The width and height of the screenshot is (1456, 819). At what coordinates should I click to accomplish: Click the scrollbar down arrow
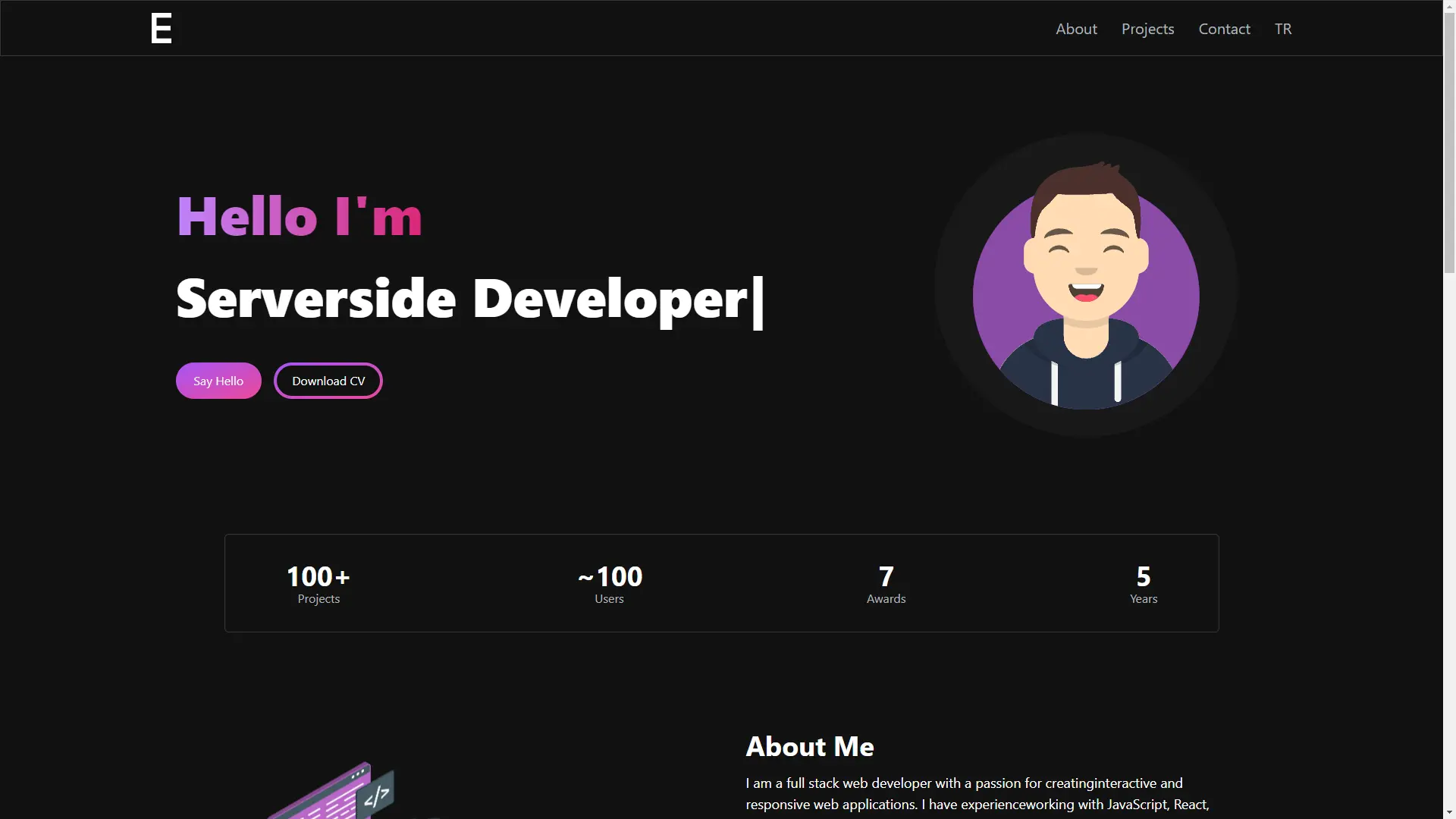(1449, 812)
